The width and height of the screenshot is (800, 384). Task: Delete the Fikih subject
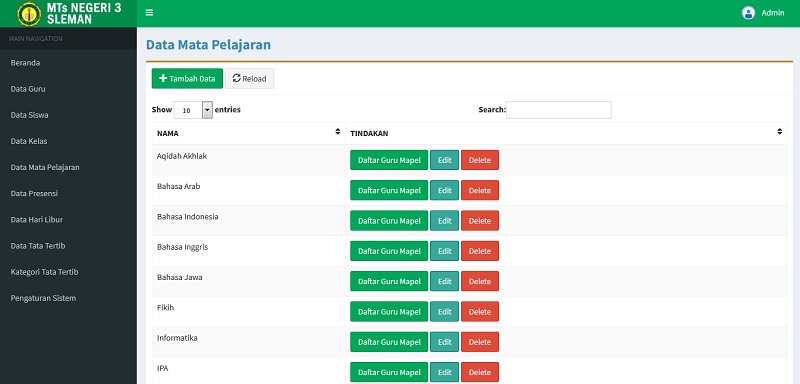click(480, 312)
